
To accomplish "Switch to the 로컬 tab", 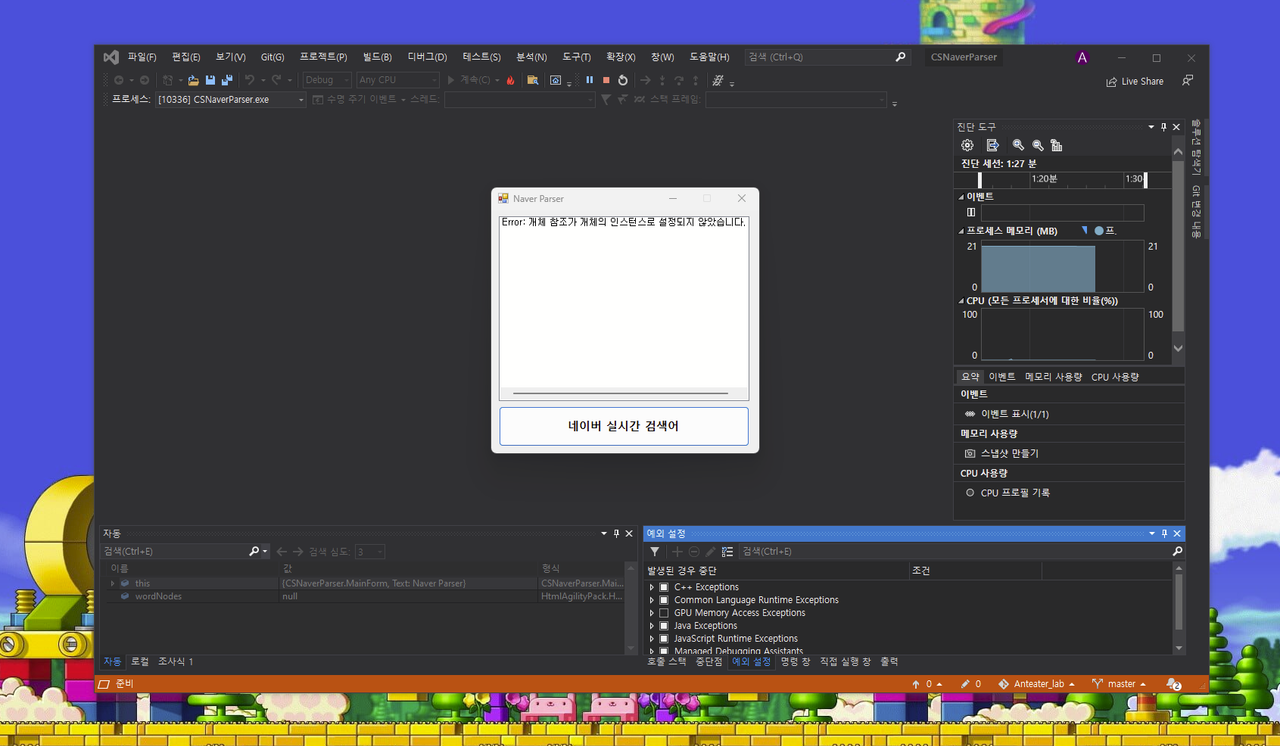I will [x=140, y=662].
